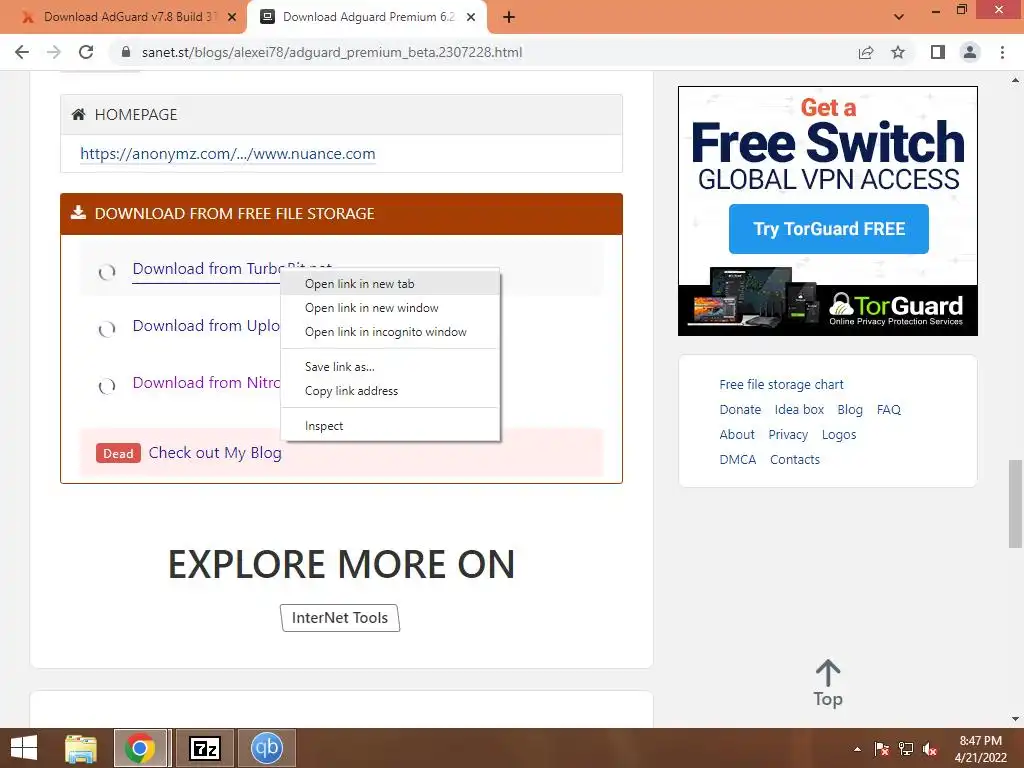Open the browser side panel
The image size is (1024, 768).
938,52
